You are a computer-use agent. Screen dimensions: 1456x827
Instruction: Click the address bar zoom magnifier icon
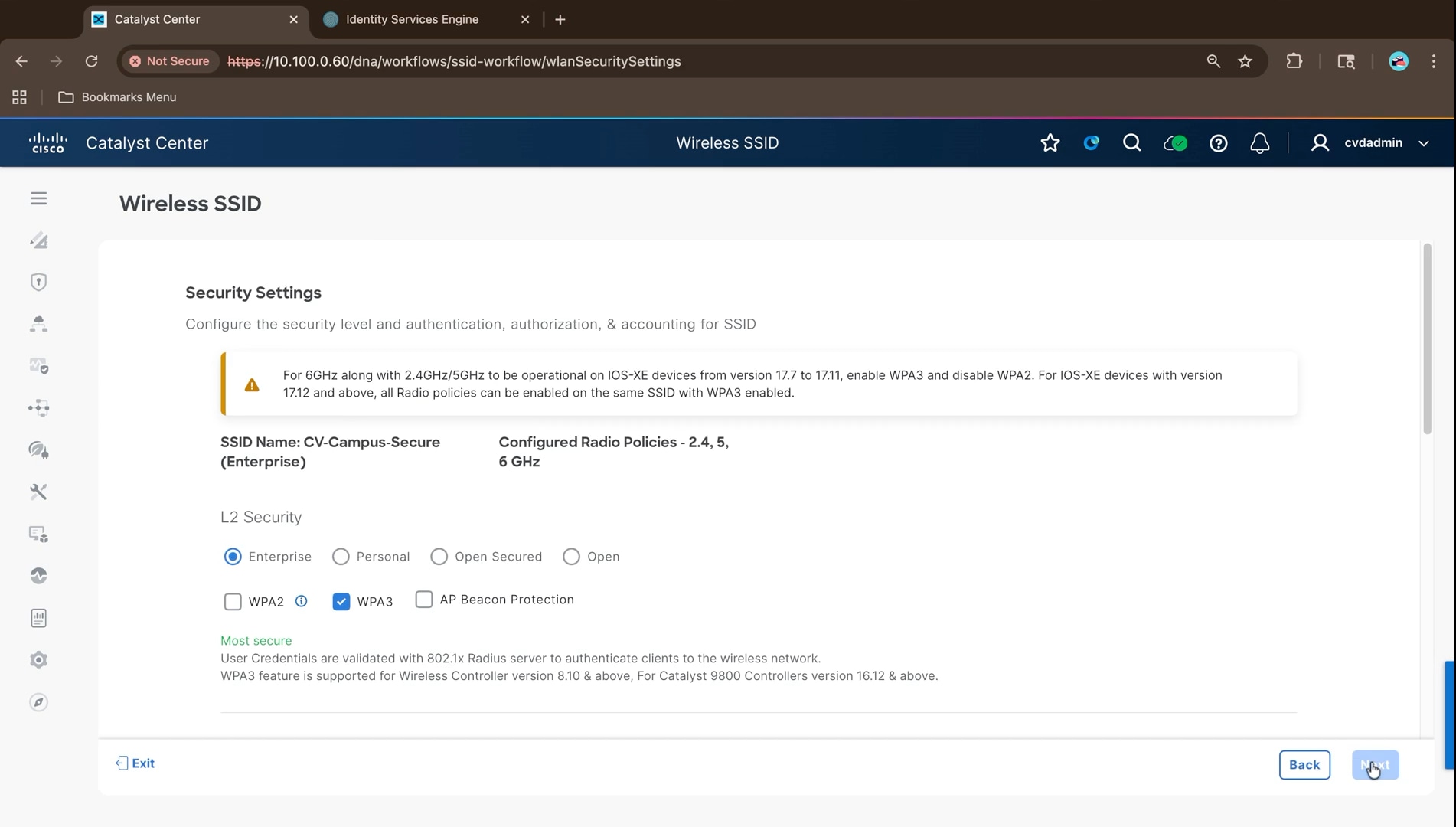1213,61
